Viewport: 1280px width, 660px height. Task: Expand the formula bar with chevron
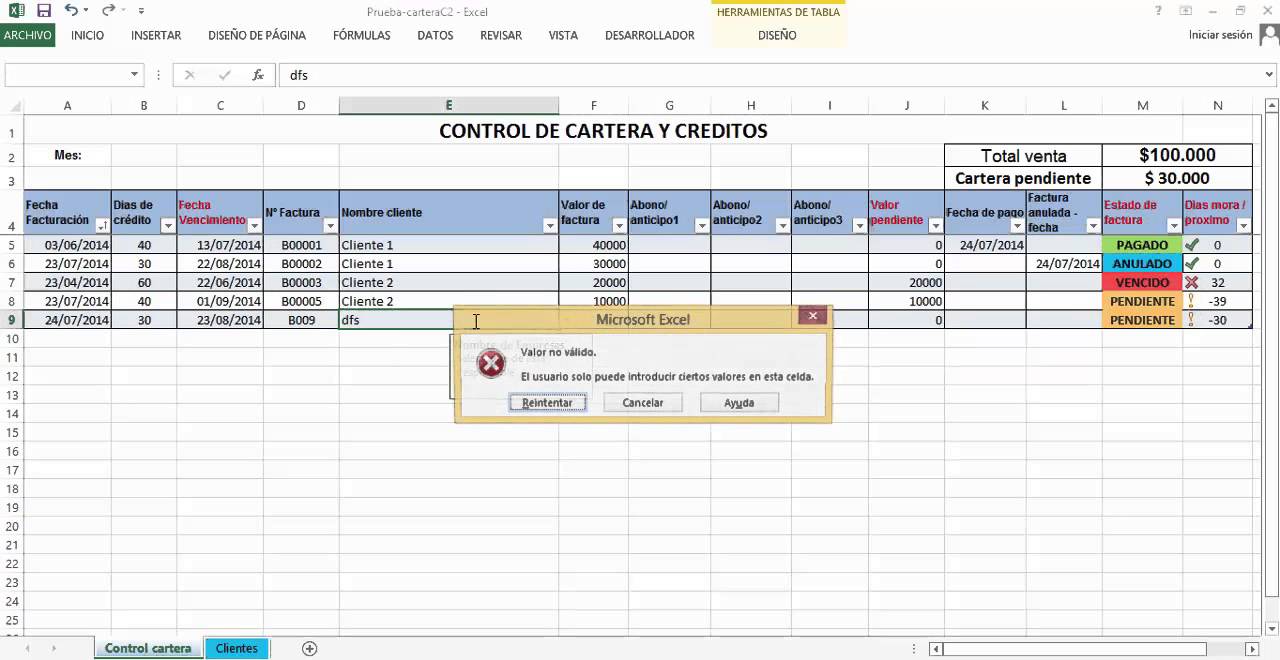coord(1268,75)
